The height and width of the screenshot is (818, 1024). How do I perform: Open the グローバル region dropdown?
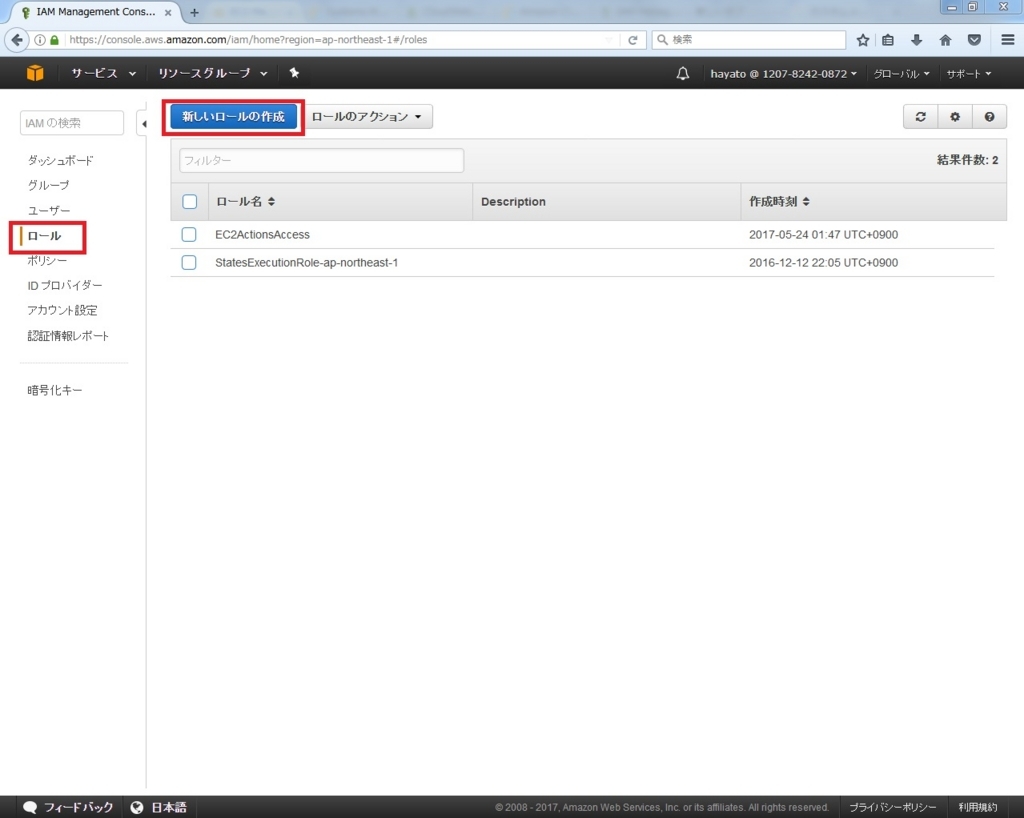point(901,74)
